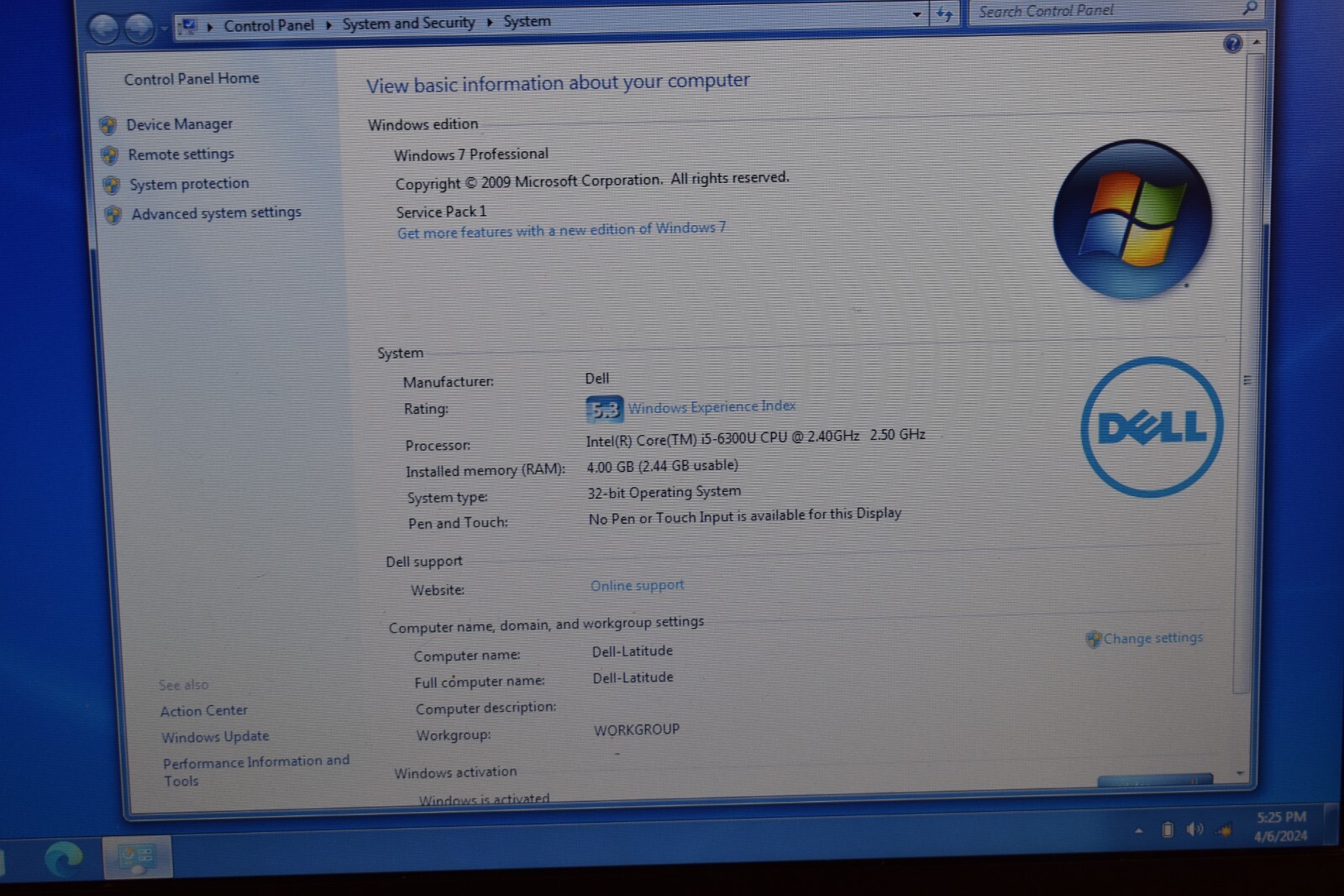This screenshot has width=1344, height=896.
Task: Click the Device Manager shield icon
Action: [x=108, y=126]
